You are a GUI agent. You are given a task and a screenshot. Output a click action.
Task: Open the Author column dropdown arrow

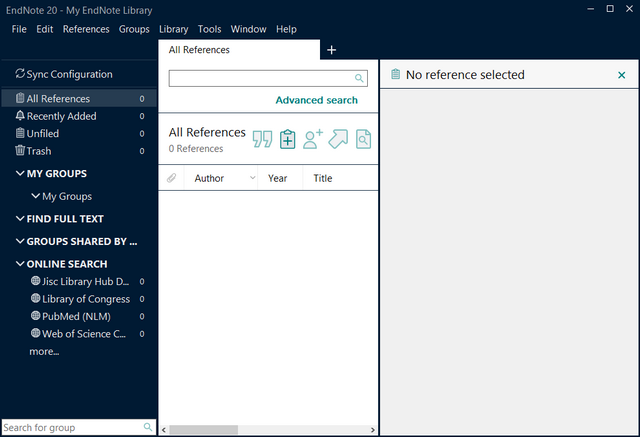[x=252, y=178]
